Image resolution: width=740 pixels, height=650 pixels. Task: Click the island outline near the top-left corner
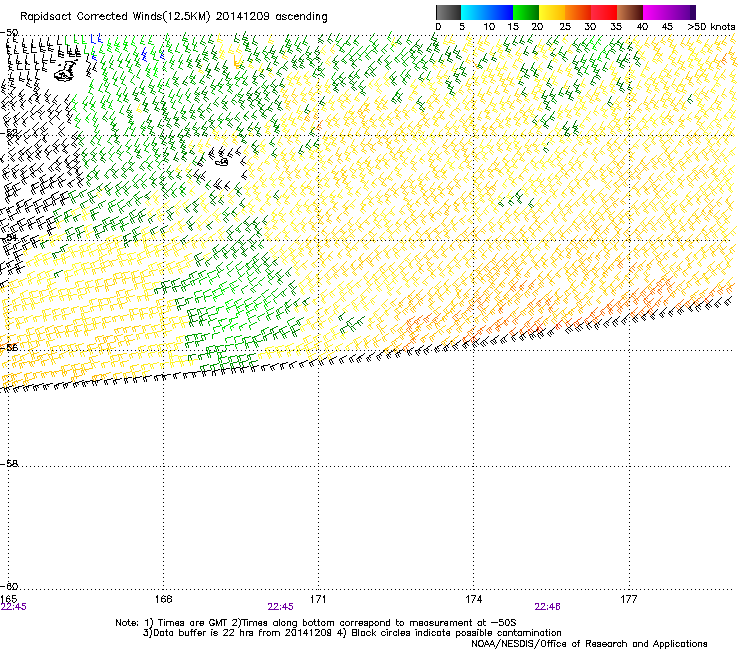(67, 71)
